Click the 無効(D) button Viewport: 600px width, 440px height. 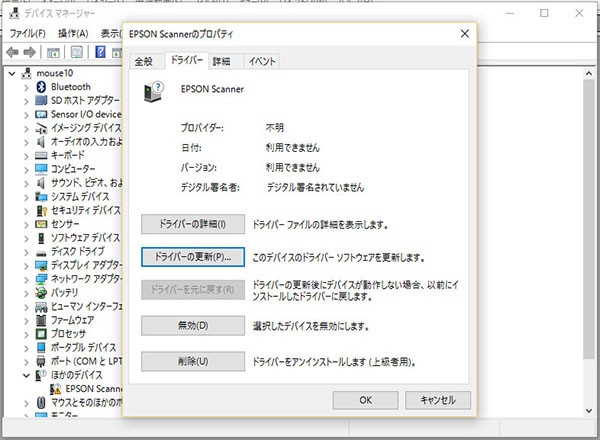coord(193,326)
